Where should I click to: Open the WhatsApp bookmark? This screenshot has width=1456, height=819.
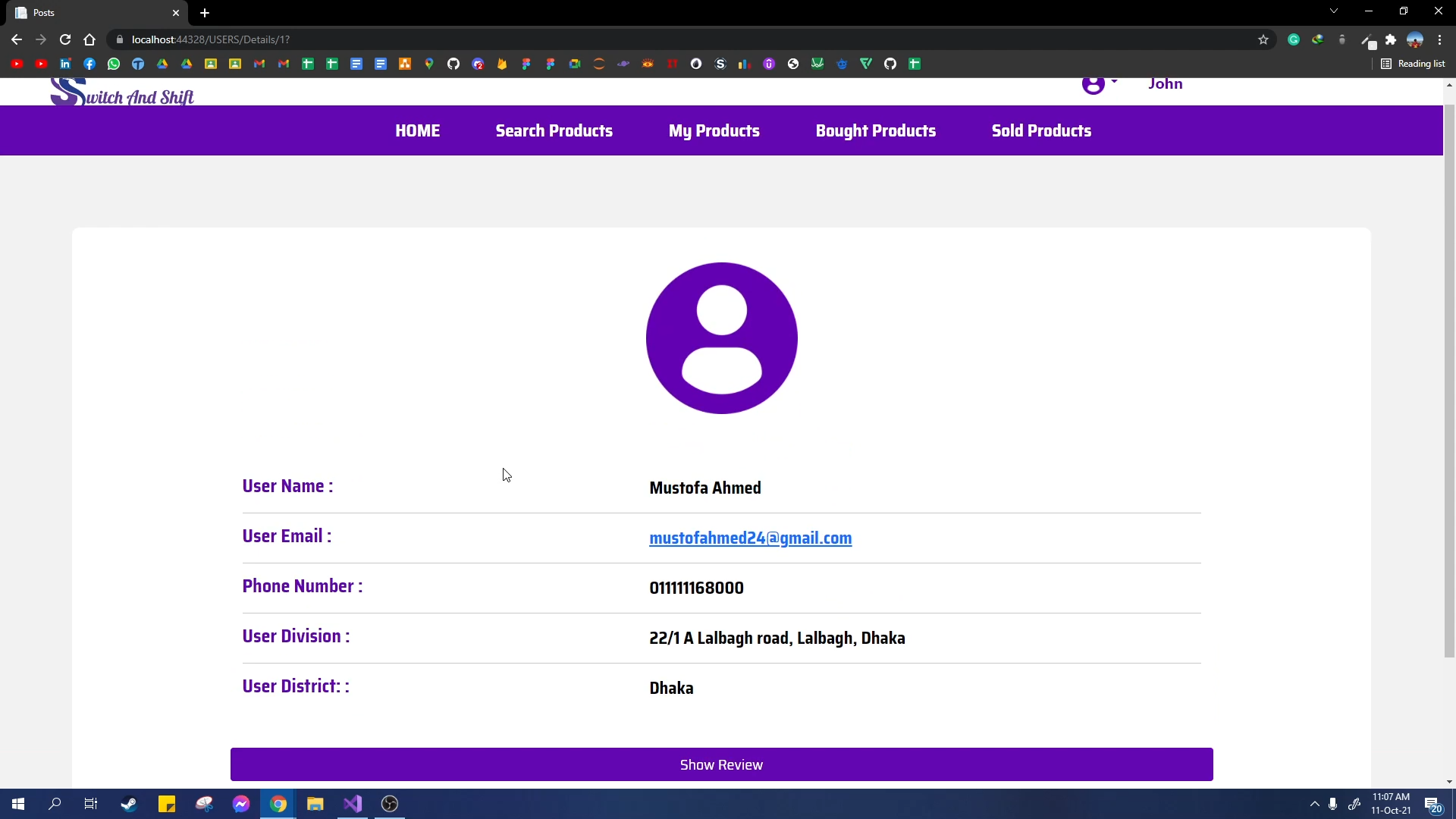point(114,64)
